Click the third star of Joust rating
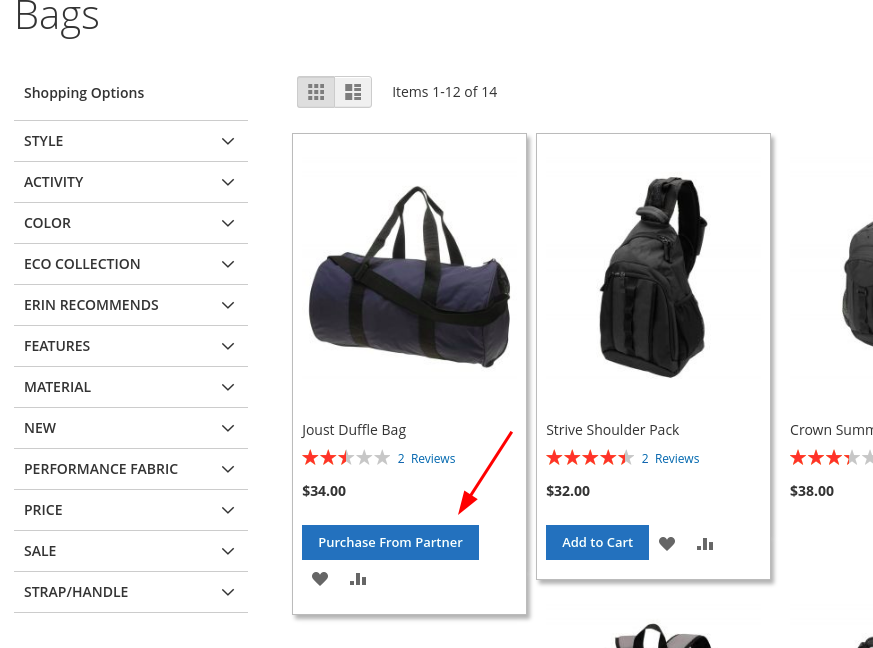Image resolution: width=873 pixels, height=648 pixels. tap(346, 457)
